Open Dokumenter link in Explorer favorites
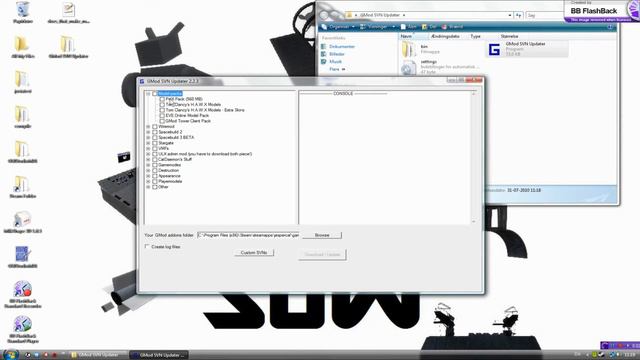The height and width of the screenshot is (360, 640). coord(342,47)
